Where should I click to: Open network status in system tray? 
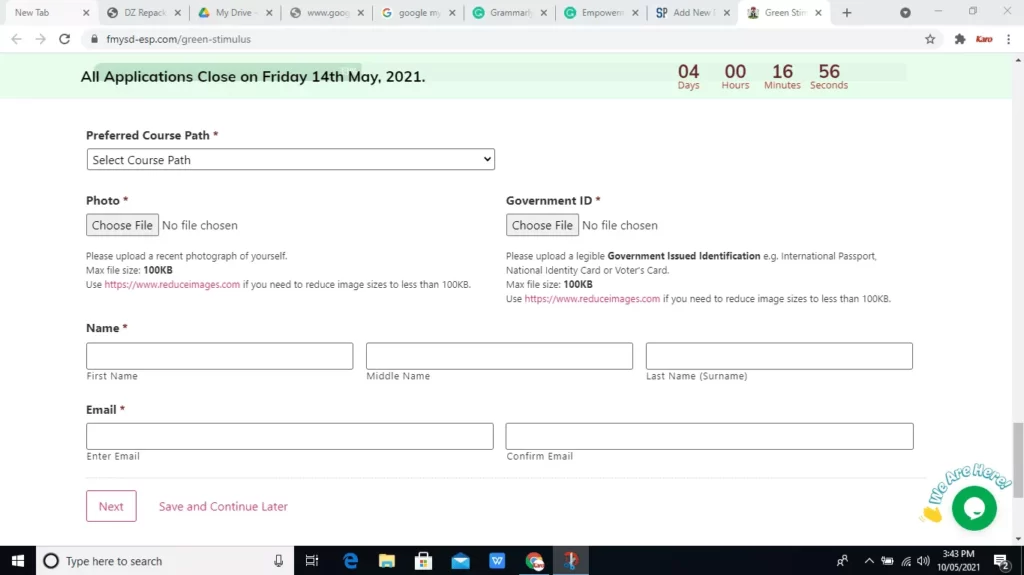click(x=906, y=561)
